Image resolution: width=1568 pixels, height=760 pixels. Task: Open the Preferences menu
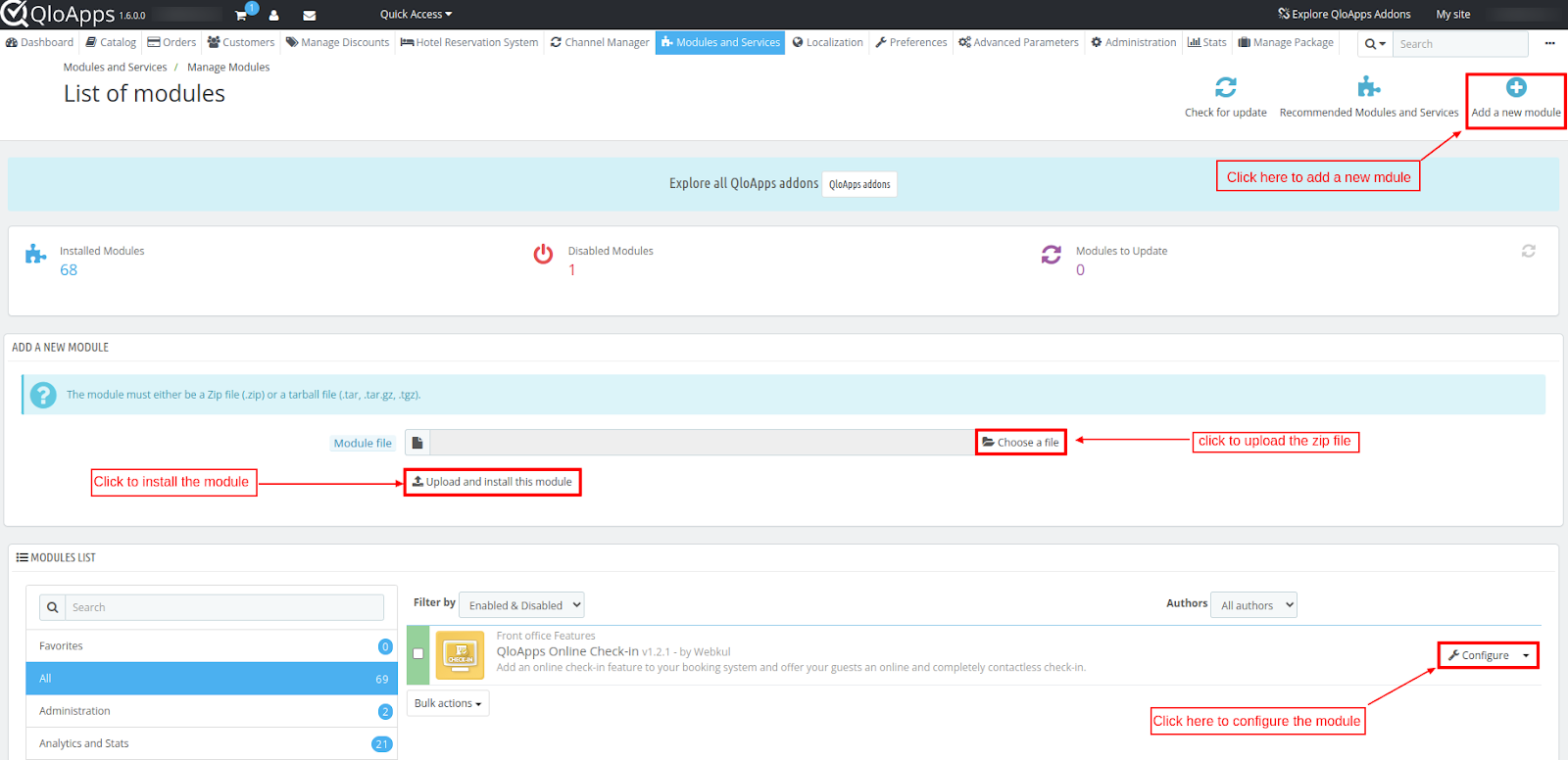click(x=910, y=42)
